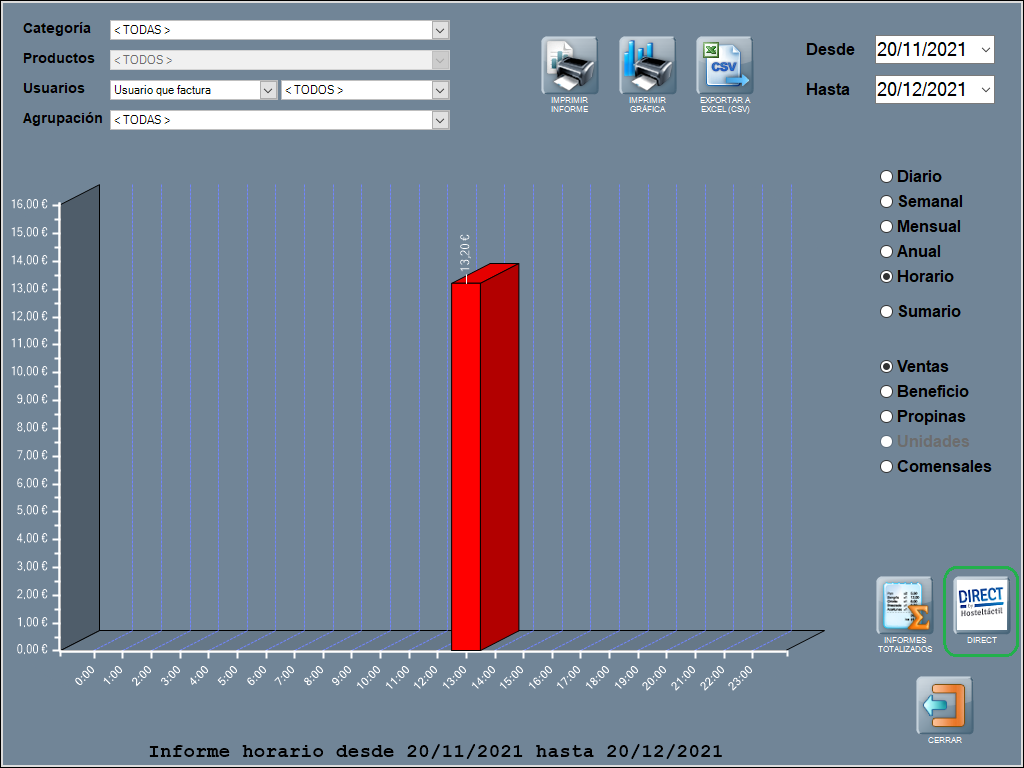The width and height of the screenshot is (1024, 768).
Task: Open the Hasta date picker dropdown
Action: [x=986, y=89]
